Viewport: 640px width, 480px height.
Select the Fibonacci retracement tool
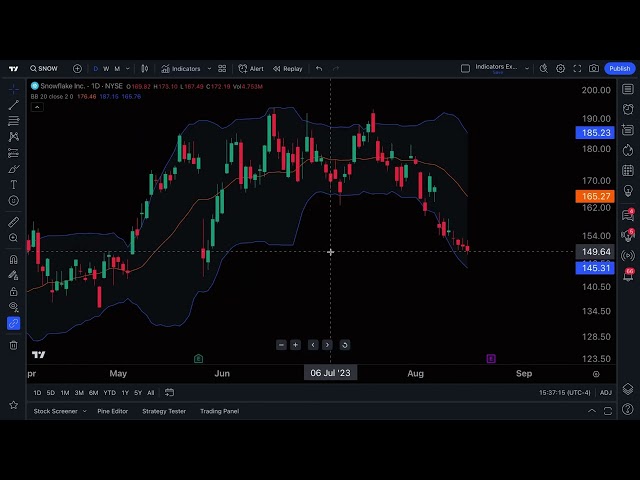[13, 121]
